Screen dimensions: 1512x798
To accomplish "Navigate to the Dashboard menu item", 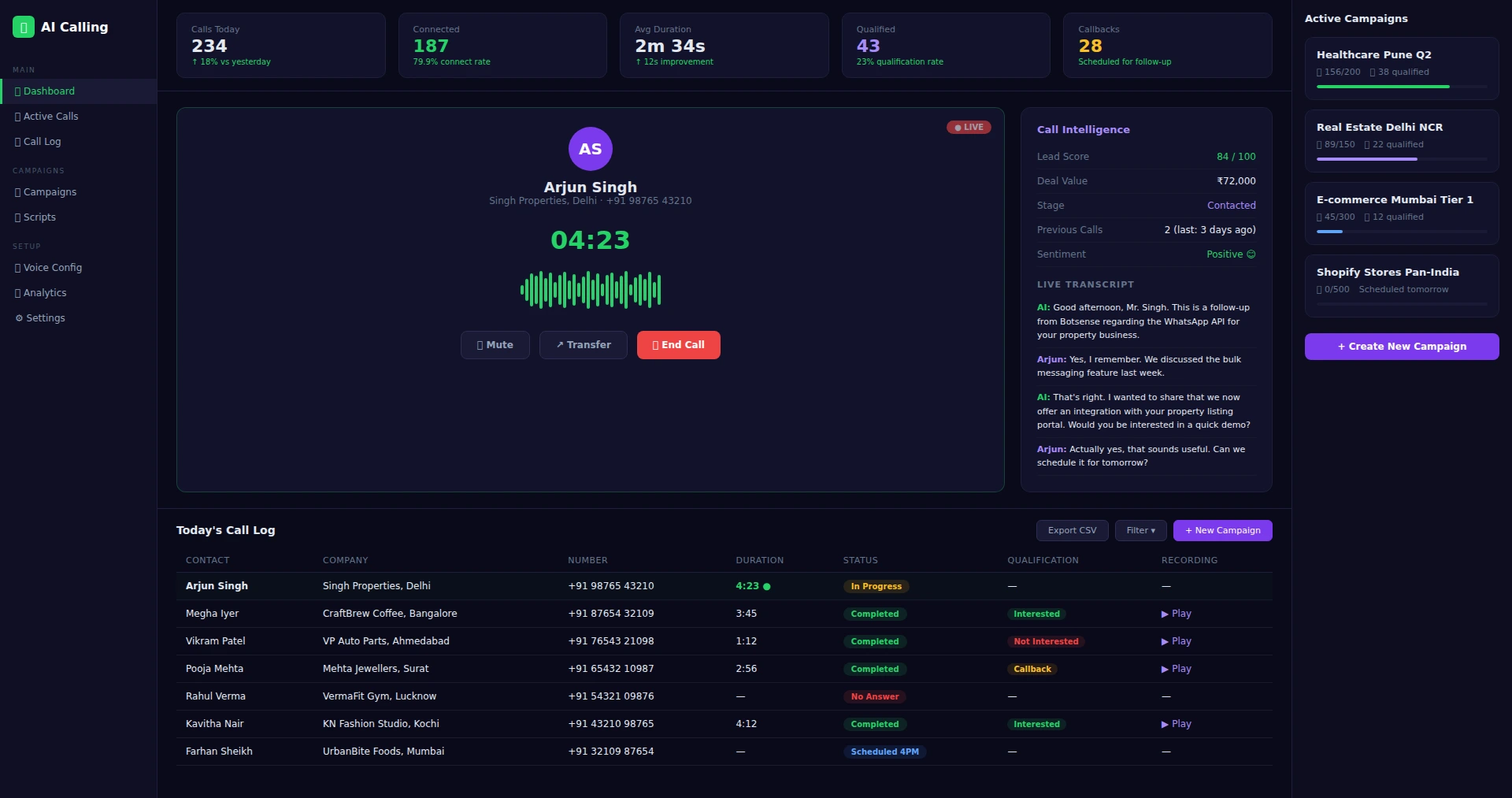I will (50, 91).
